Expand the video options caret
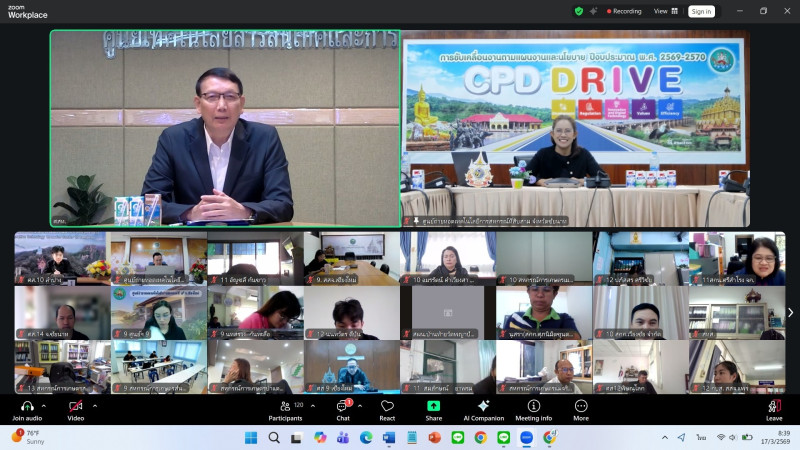Viewport: 800px width, 450px height. click(x=95, y=405)
